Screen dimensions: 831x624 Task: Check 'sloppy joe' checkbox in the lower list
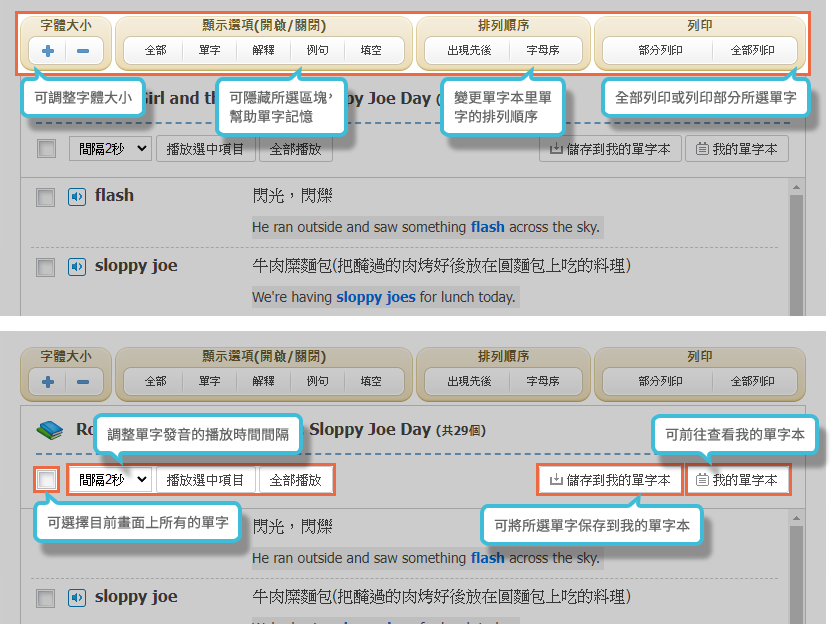pos(45,599)
